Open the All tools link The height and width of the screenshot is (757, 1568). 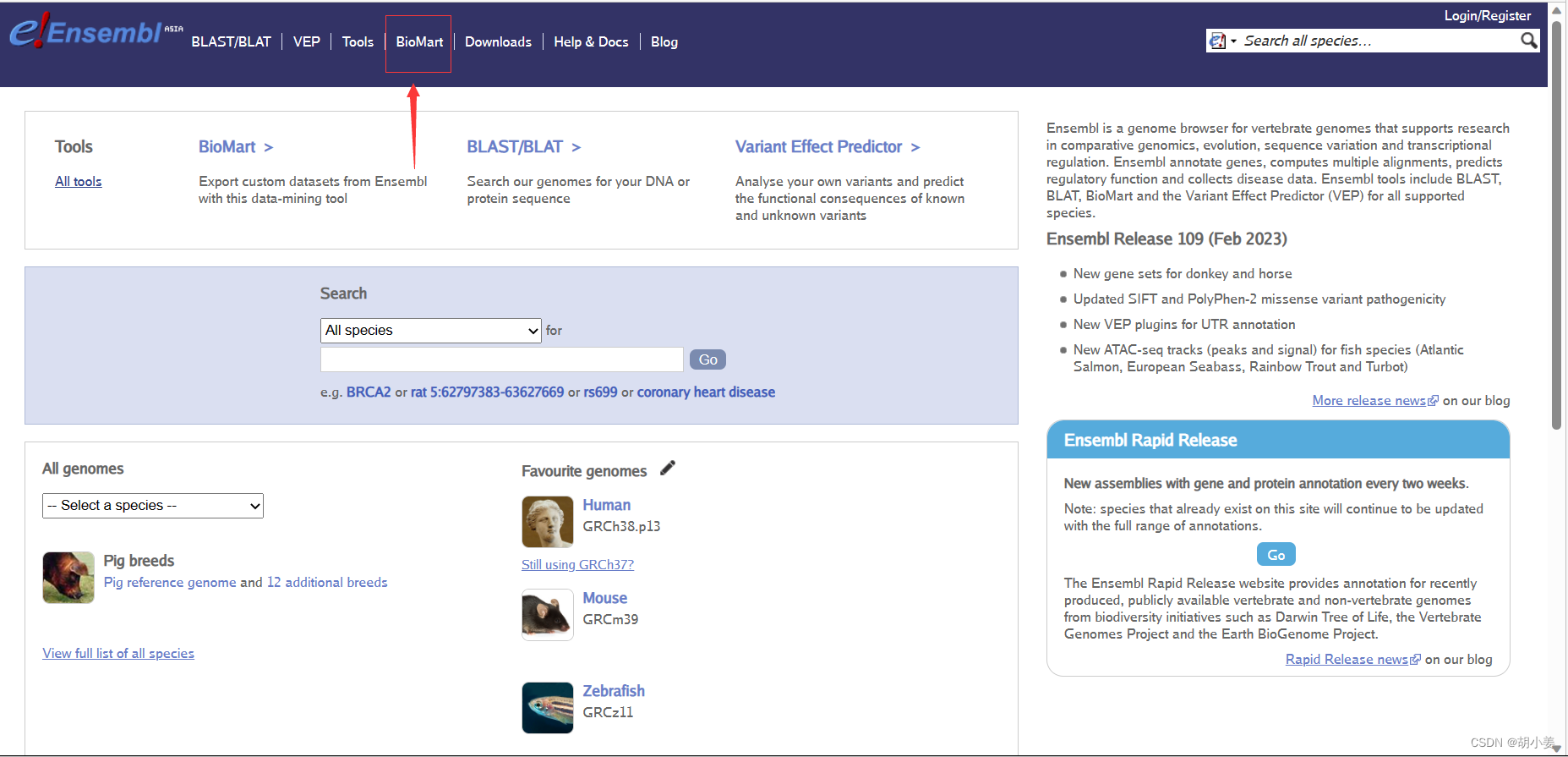79,181
